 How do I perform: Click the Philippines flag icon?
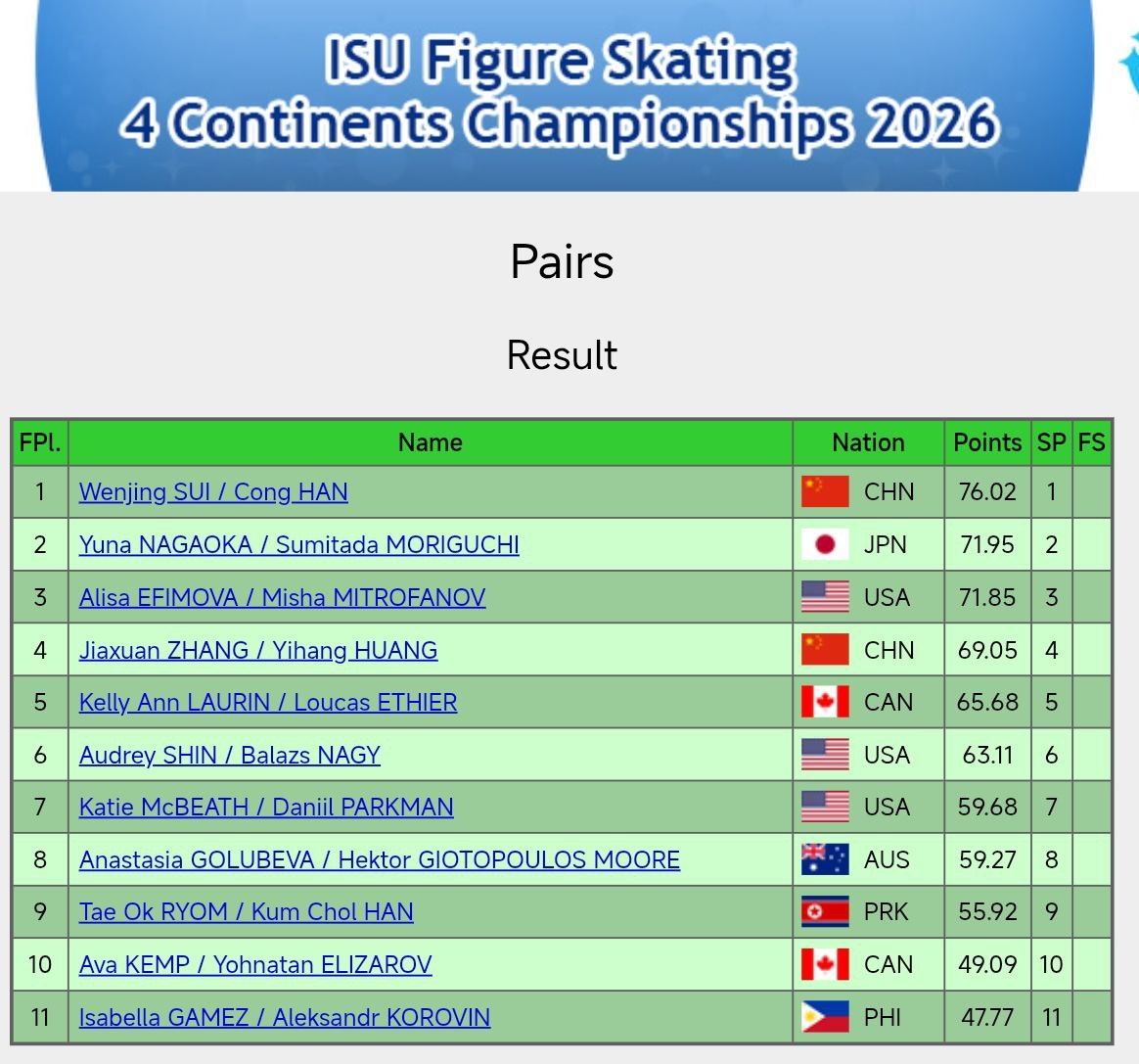(825, 1017)
